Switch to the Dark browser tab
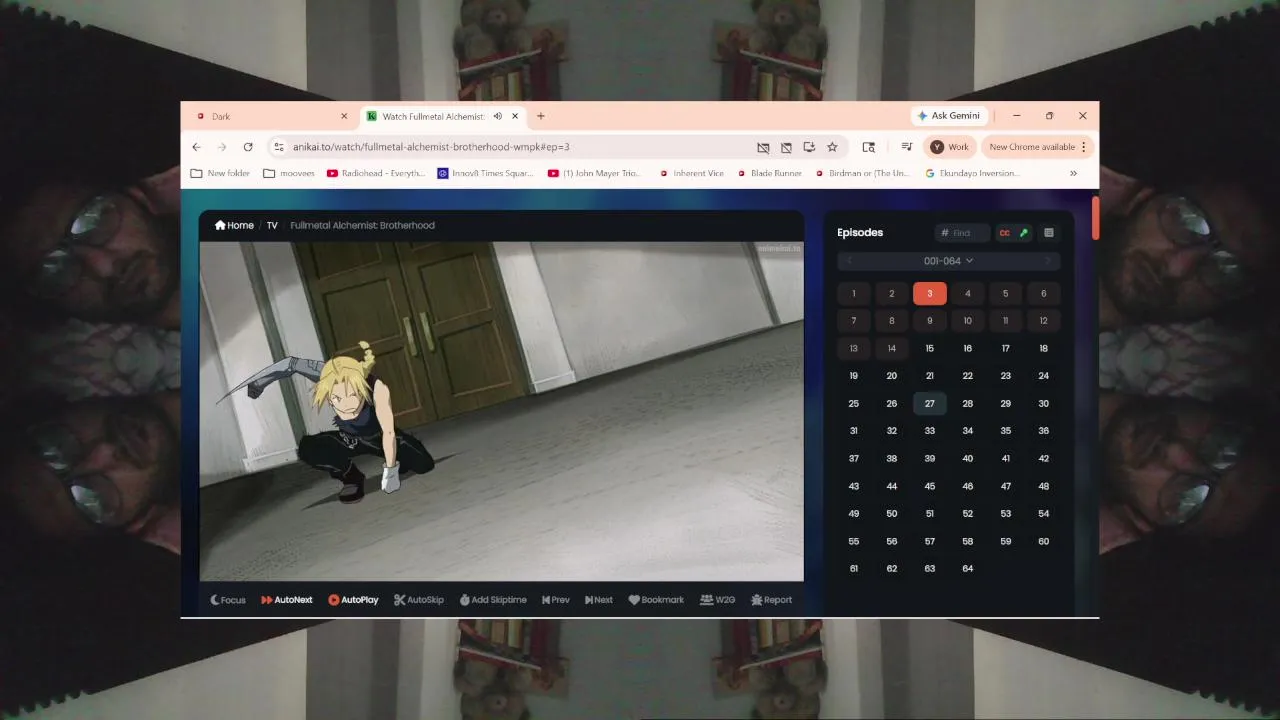 270,116
